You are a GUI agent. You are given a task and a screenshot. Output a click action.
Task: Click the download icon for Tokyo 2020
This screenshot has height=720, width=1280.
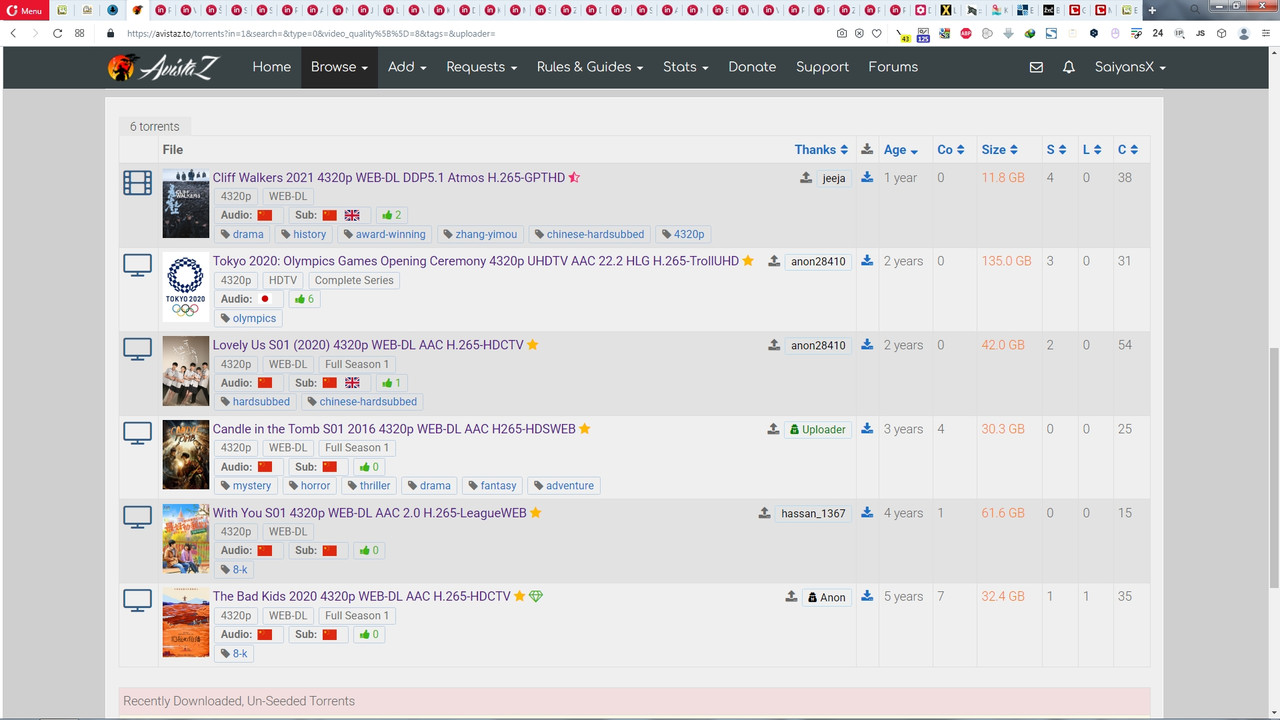(867, 260)
